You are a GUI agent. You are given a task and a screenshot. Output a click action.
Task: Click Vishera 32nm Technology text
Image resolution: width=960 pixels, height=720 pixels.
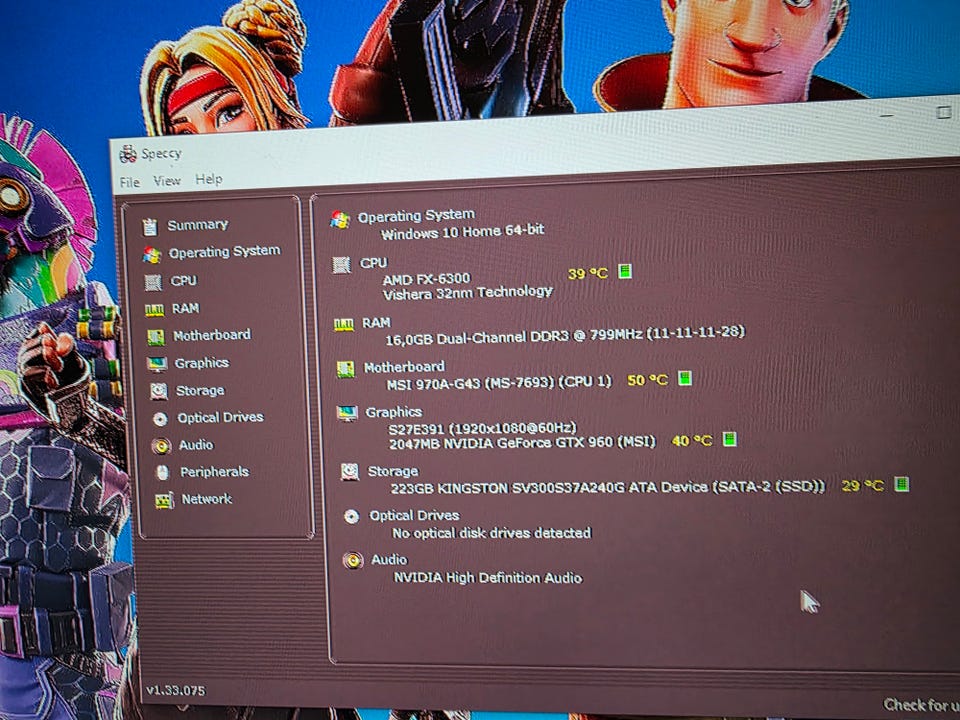point(467,293)
